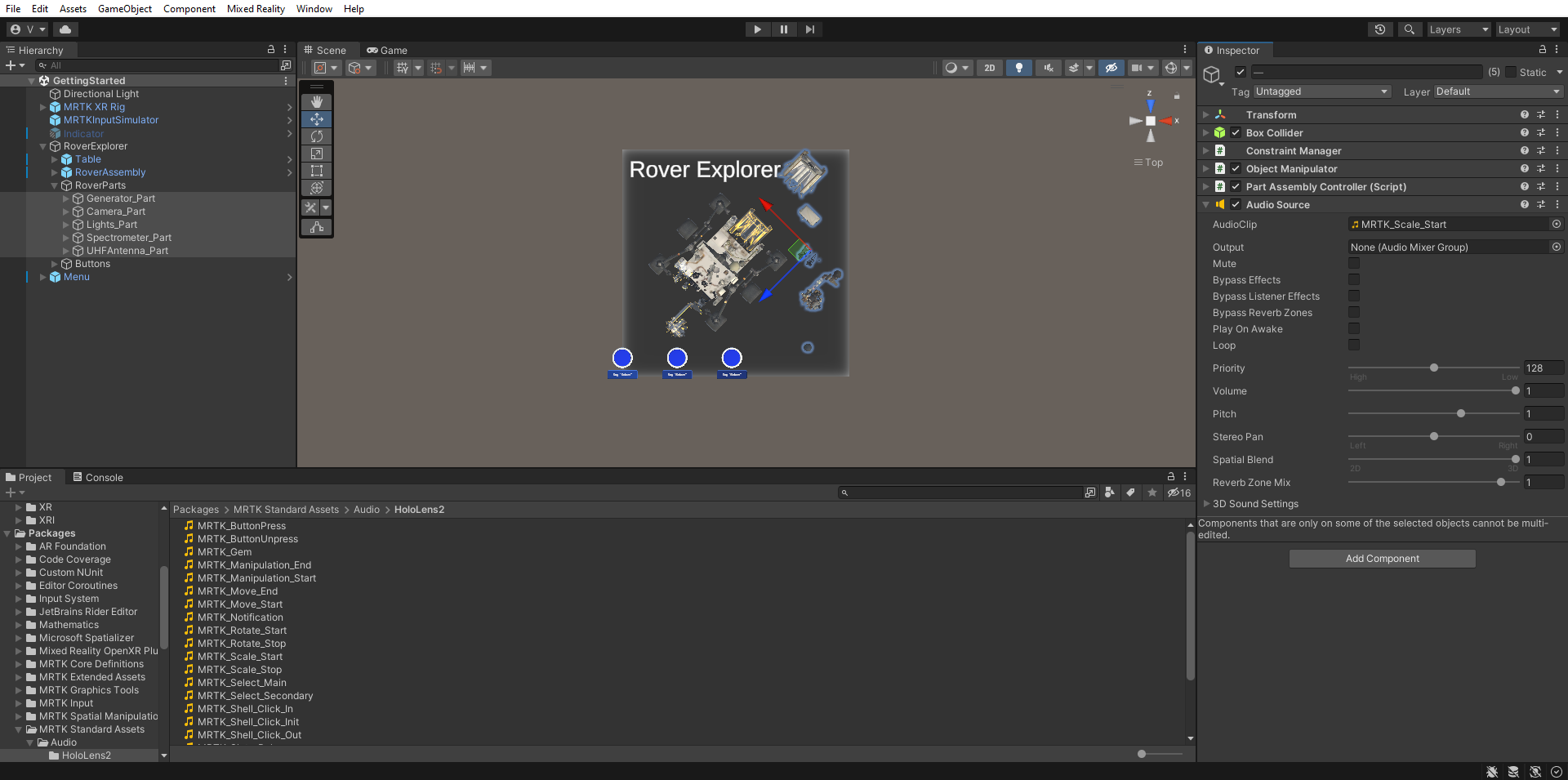Open the Window menu

pos(314,8)
